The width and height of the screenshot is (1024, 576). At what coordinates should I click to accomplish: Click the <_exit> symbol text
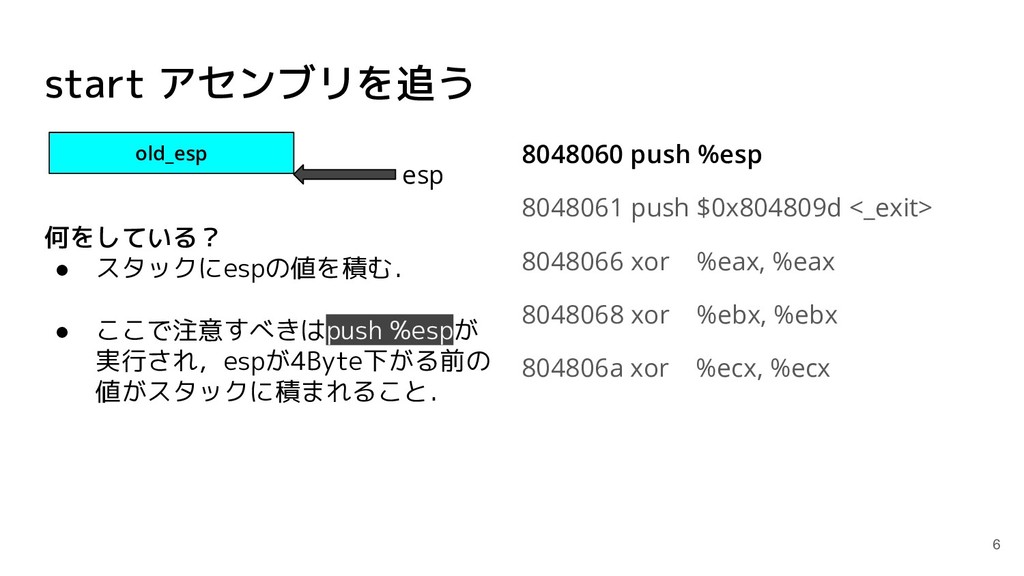(891, 208)
